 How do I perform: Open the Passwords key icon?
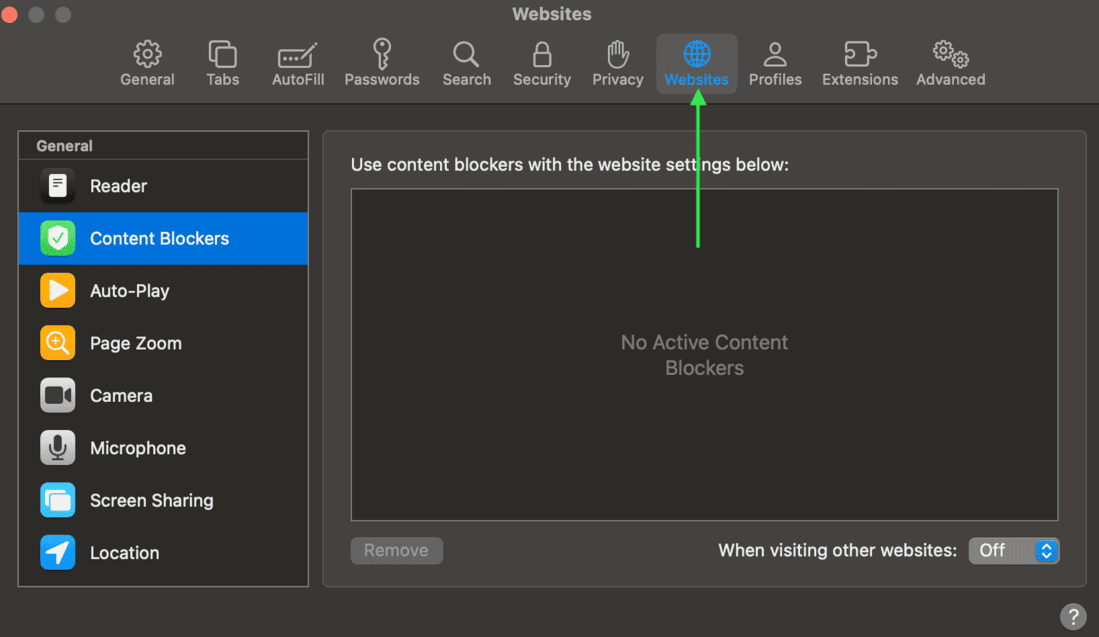381,54
